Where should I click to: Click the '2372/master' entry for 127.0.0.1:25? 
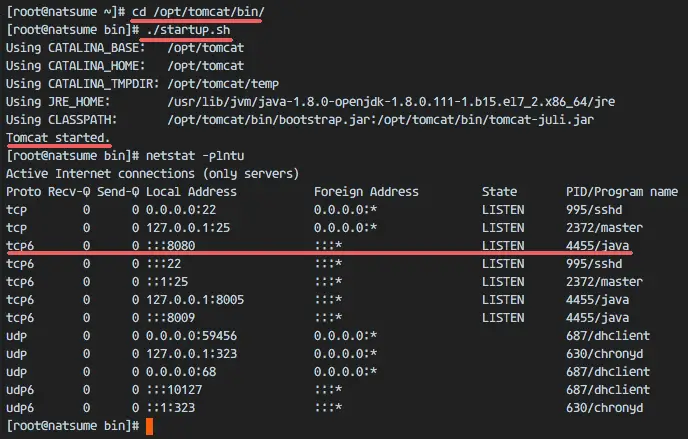[x=604, y=228]
